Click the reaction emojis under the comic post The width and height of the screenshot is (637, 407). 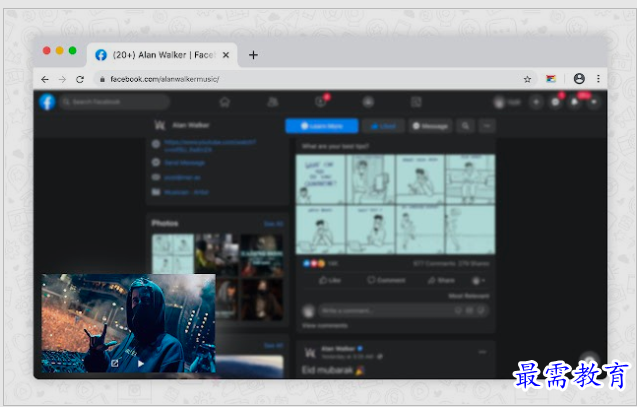coord(314,264)
